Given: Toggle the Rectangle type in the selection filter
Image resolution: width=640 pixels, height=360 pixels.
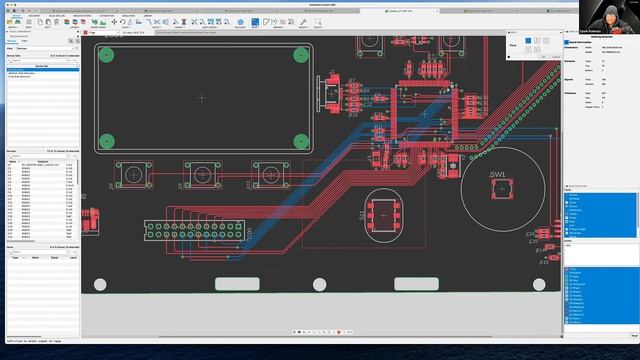Looking at the screenshot, I should (567, 233).
